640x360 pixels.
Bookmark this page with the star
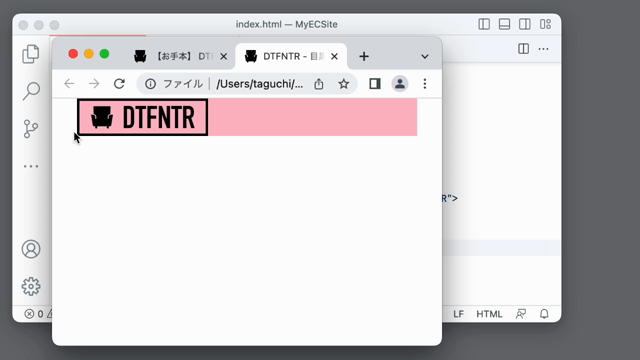(344, 84)
